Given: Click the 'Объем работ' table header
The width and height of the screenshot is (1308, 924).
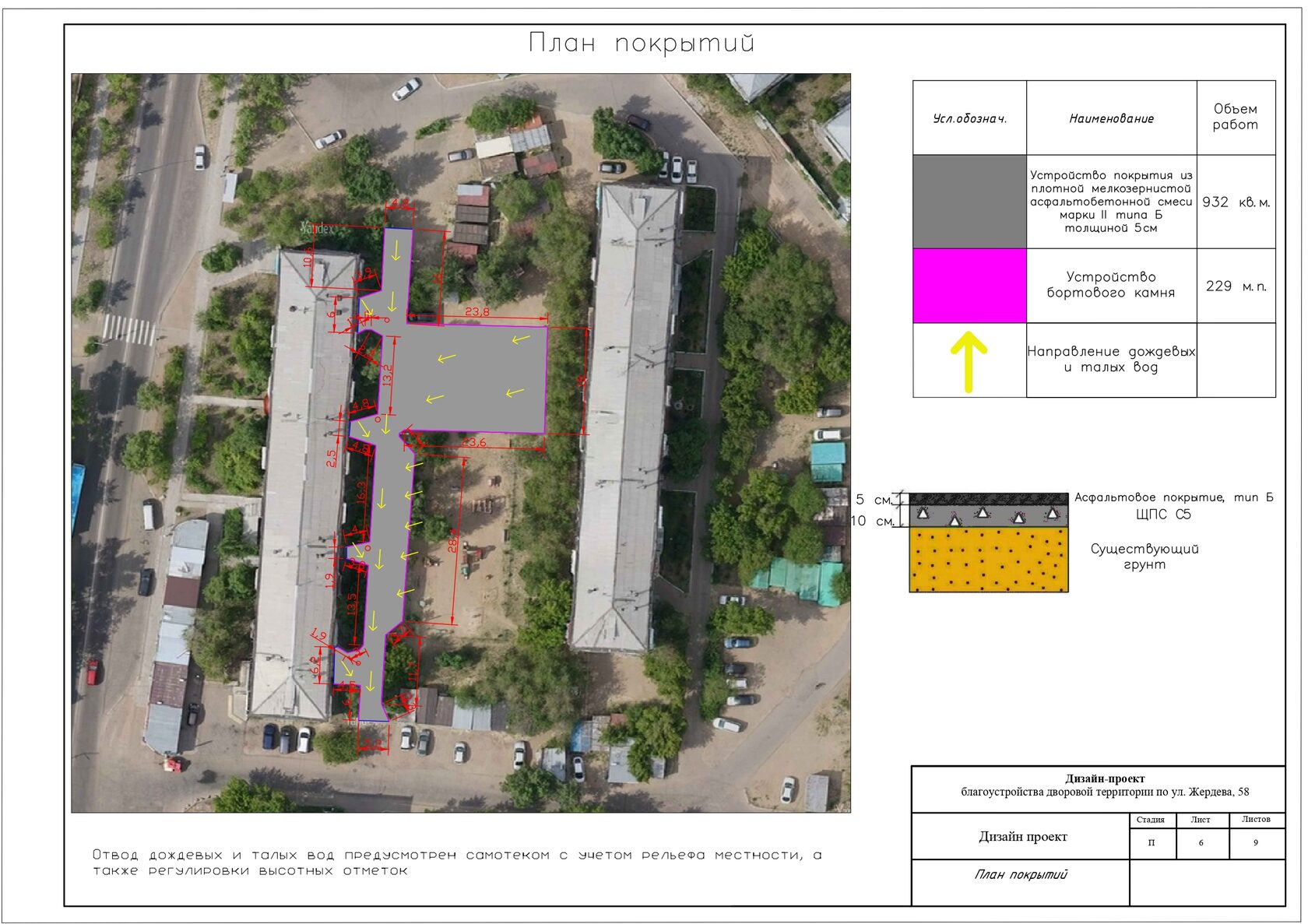Looking at the screenshot, I should 1235,117.
